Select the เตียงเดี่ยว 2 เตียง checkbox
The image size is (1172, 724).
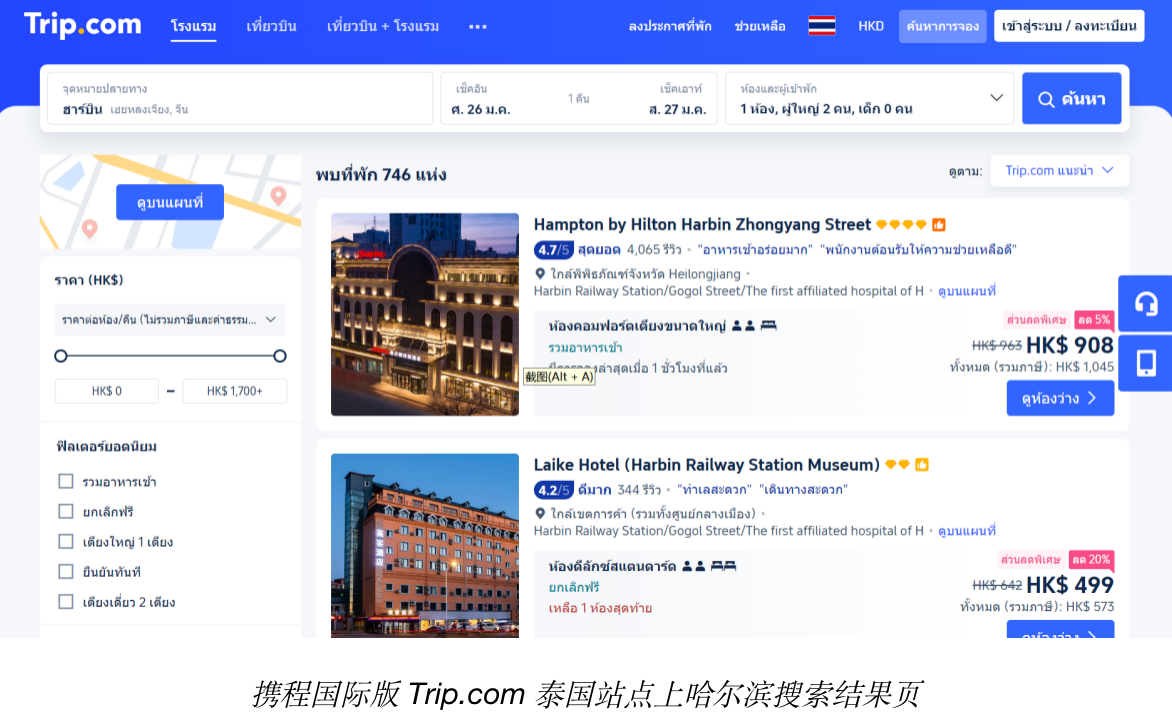pyautogui.click(x=66, y=601)
